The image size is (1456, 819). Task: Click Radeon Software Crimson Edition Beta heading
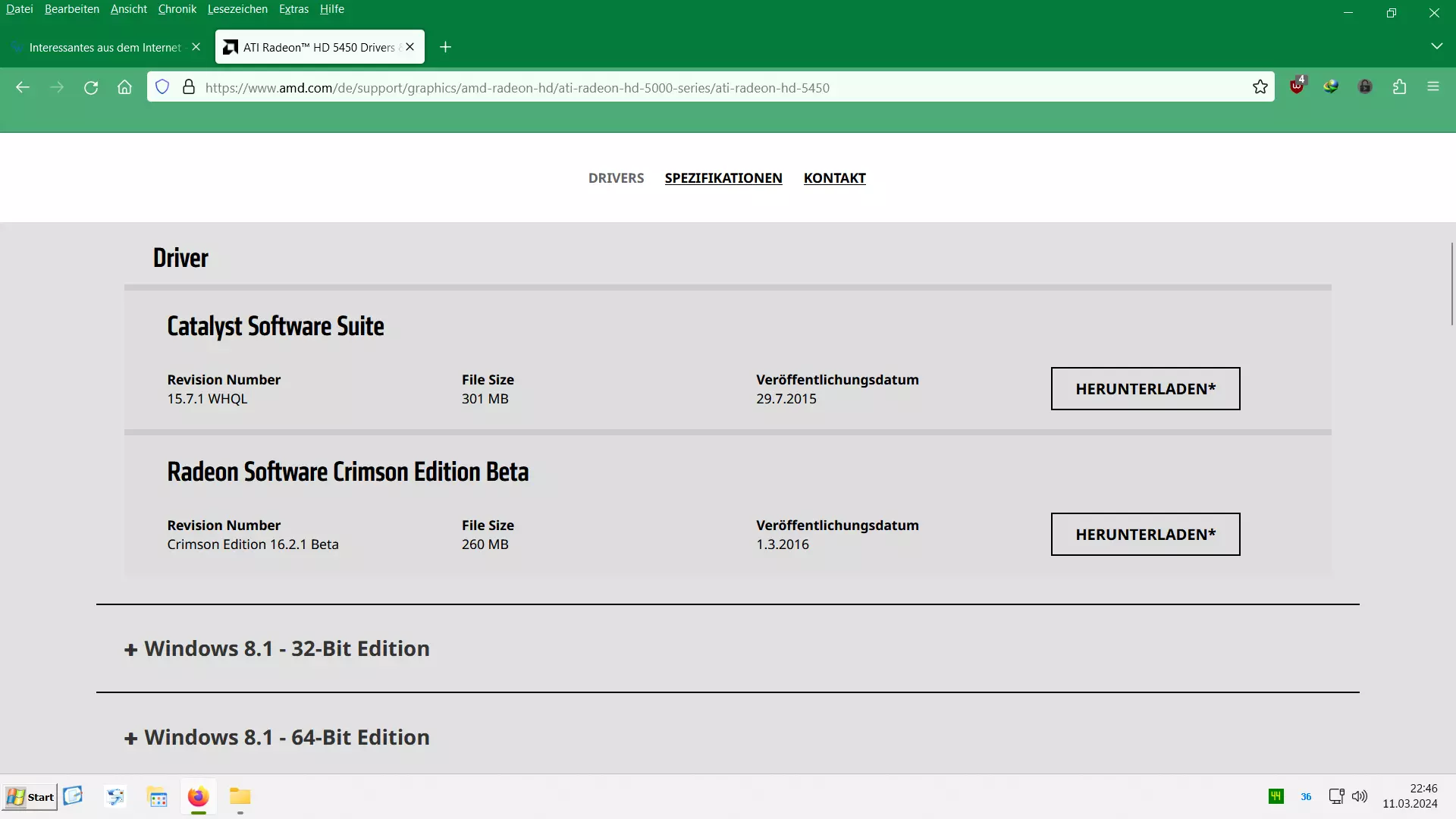pos(348,472)
